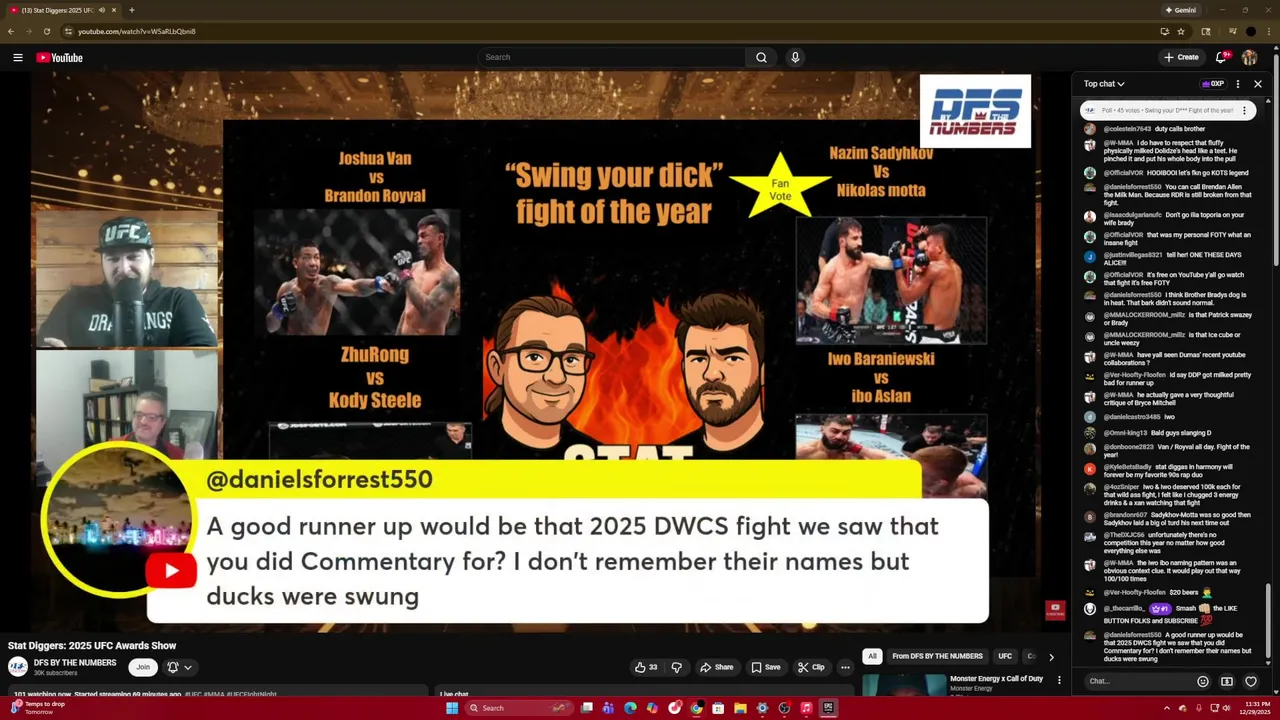Open the notifications bell with 9+ badge
Screen dimensions: 1280x720
pos(1221,58)
